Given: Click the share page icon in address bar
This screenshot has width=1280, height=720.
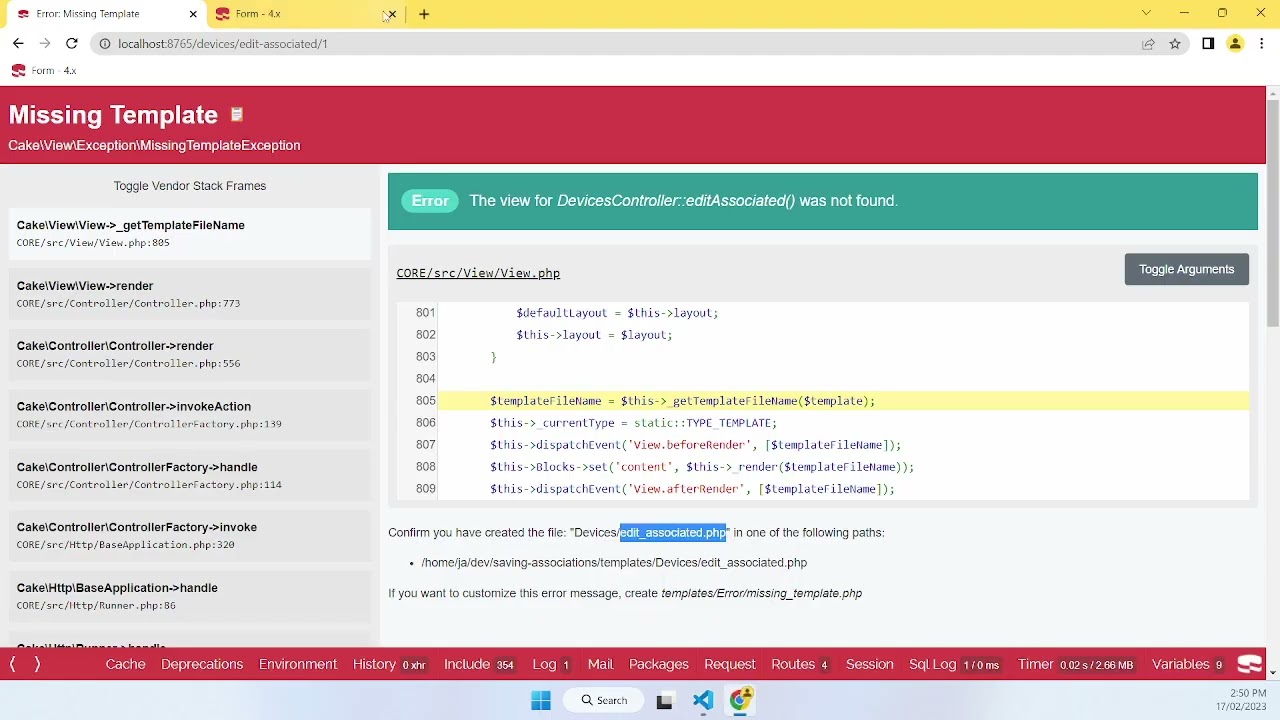Looking at the screenshot, I should [x=1148, y=44].
